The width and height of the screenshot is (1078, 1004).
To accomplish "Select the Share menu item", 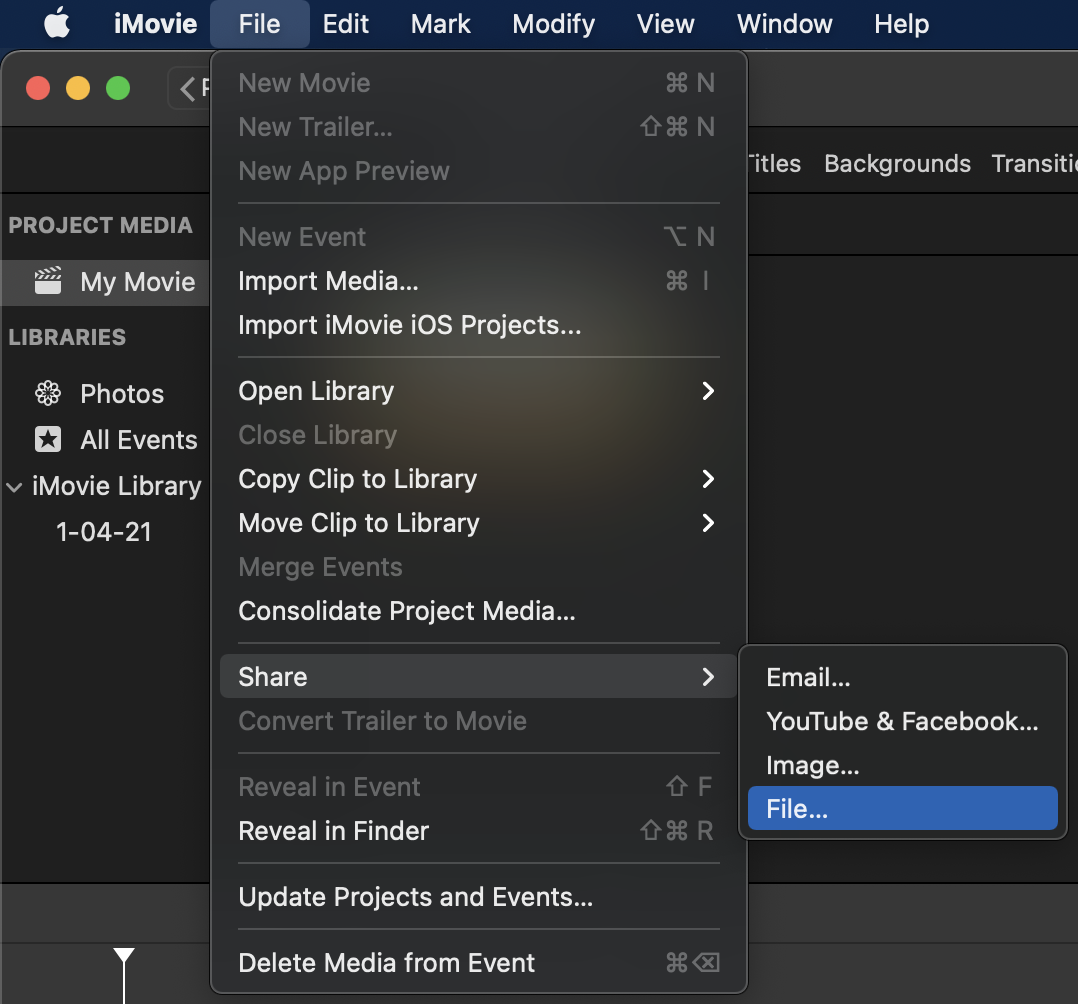I will tap(478, 677).
